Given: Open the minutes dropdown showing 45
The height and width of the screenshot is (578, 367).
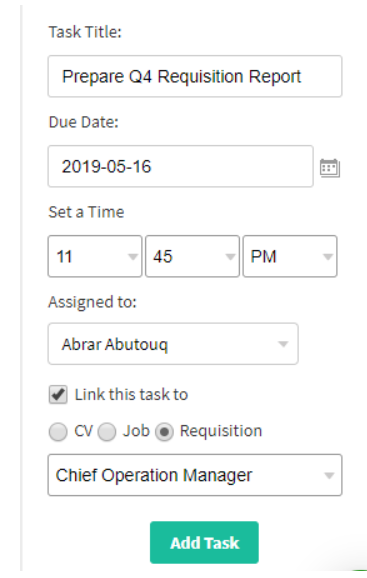Looking at the screenshot, I should [192, 256].
